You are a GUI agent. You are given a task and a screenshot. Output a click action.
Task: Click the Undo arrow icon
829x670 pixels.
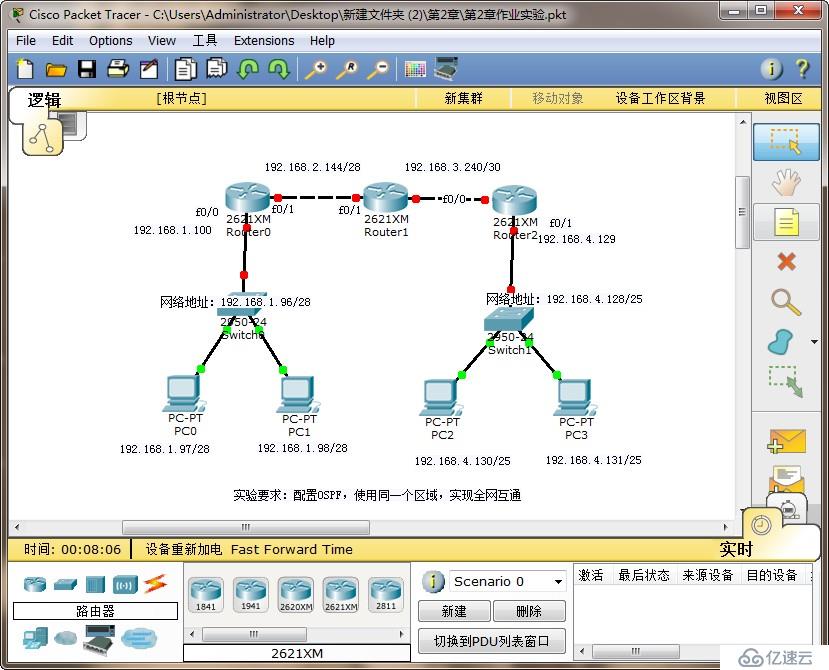tap(248, 69)
